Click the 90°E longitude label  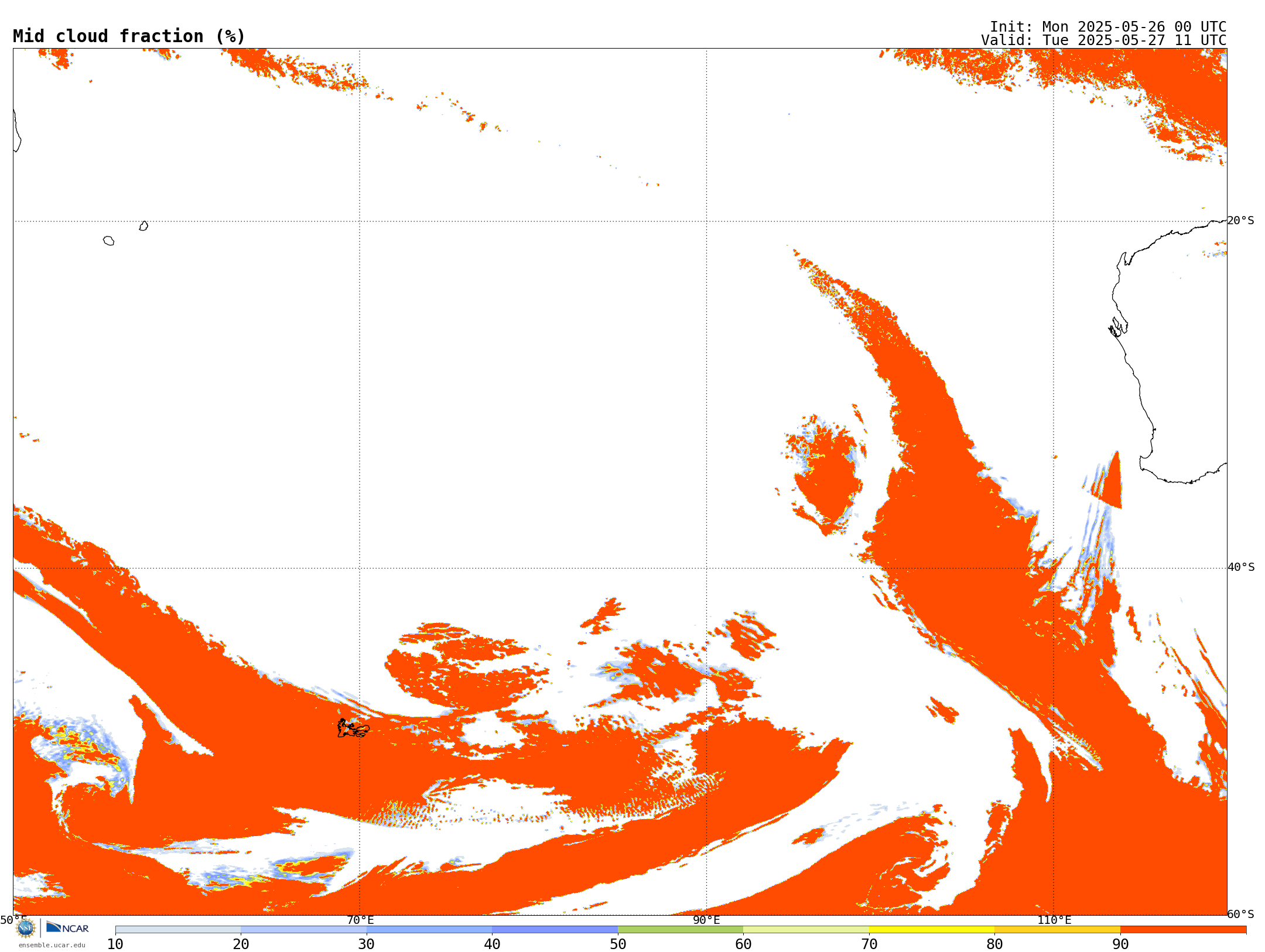[706, 920]
